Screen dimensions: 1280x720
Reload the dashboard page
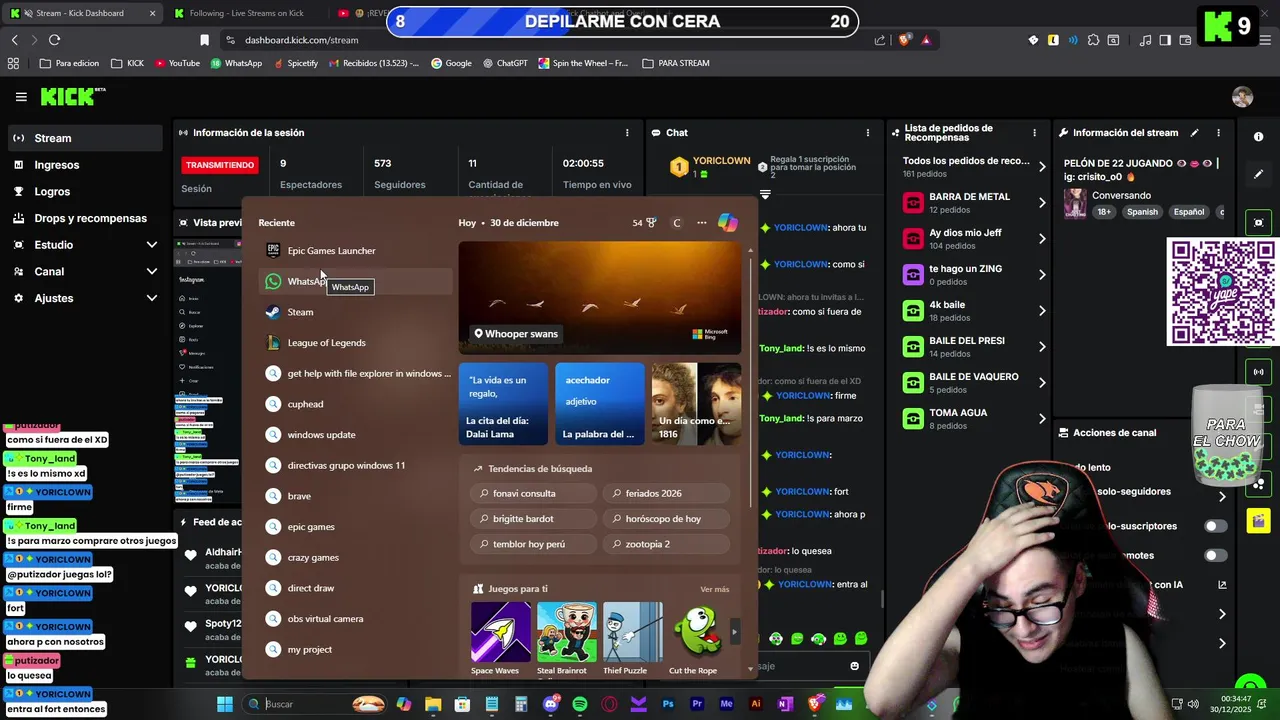pos(54,40)
